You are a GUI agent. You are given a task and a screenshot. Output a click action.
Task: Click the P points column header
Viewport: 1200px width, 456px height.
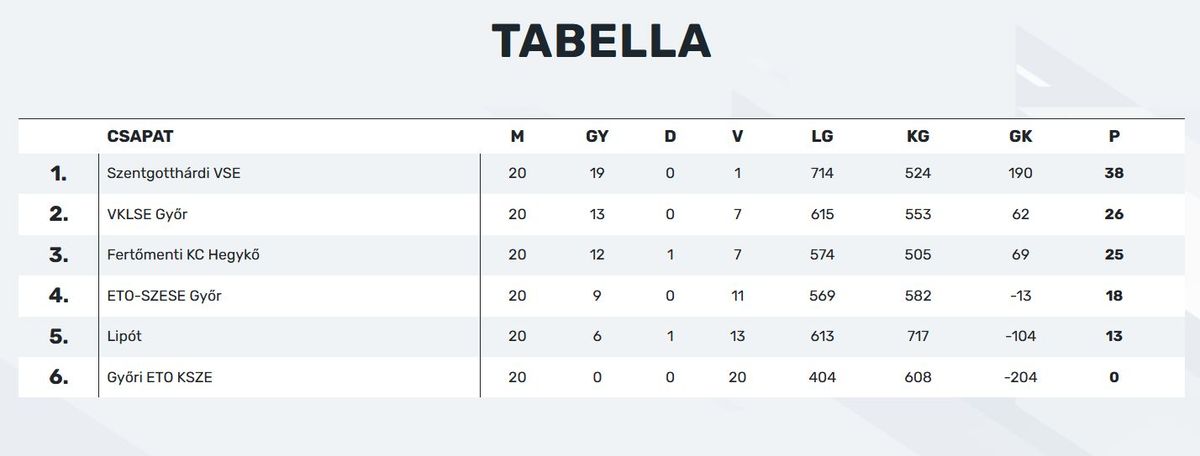click(1114, 137)
